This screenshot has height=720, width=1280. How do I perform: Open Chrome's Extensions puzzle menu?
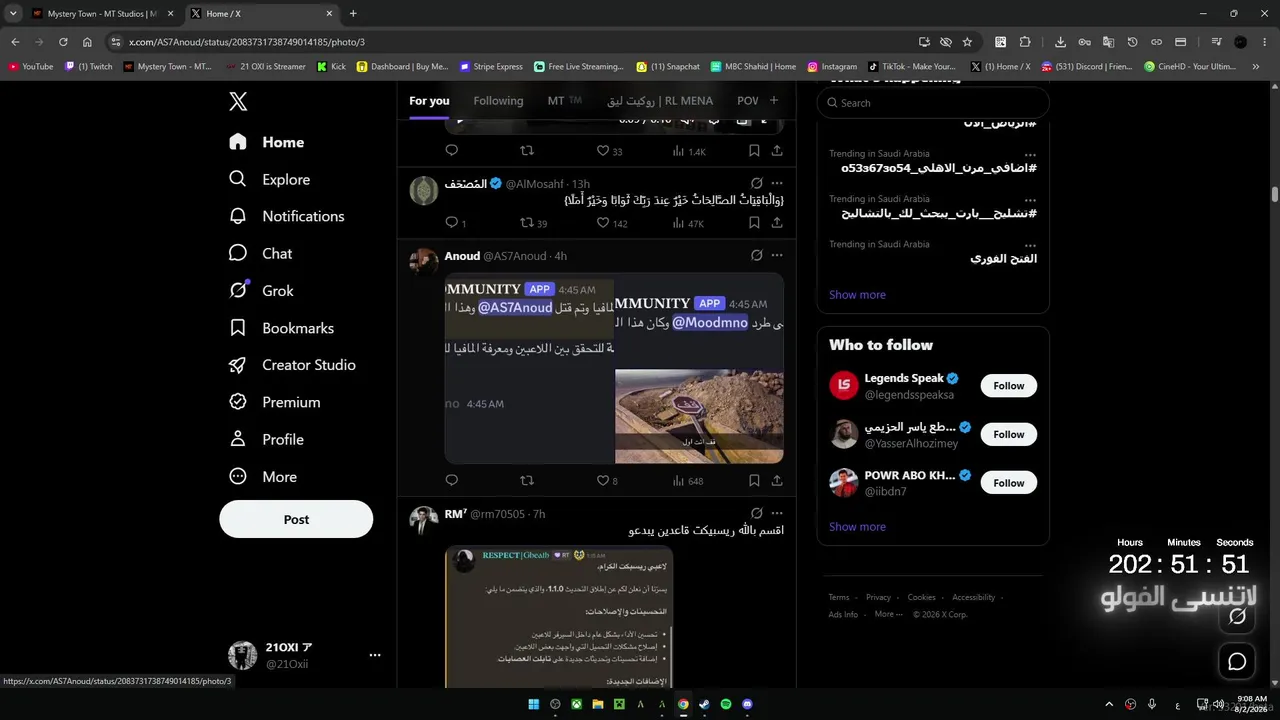(x=1025, y=42)
